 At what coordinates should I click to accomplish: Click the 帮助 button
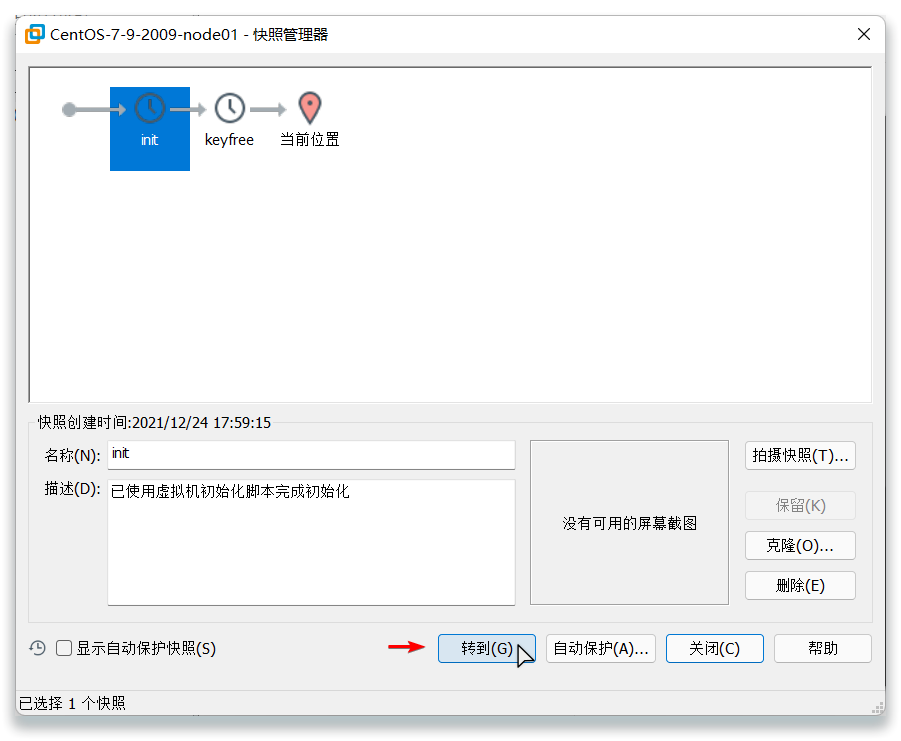(x=822, y=648)
